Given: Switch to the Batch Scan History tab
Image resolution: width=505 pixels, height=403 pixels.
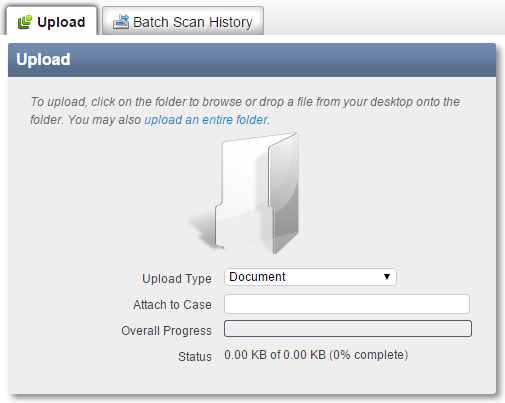Looking at the screenshot, I should tap(183, 21).
